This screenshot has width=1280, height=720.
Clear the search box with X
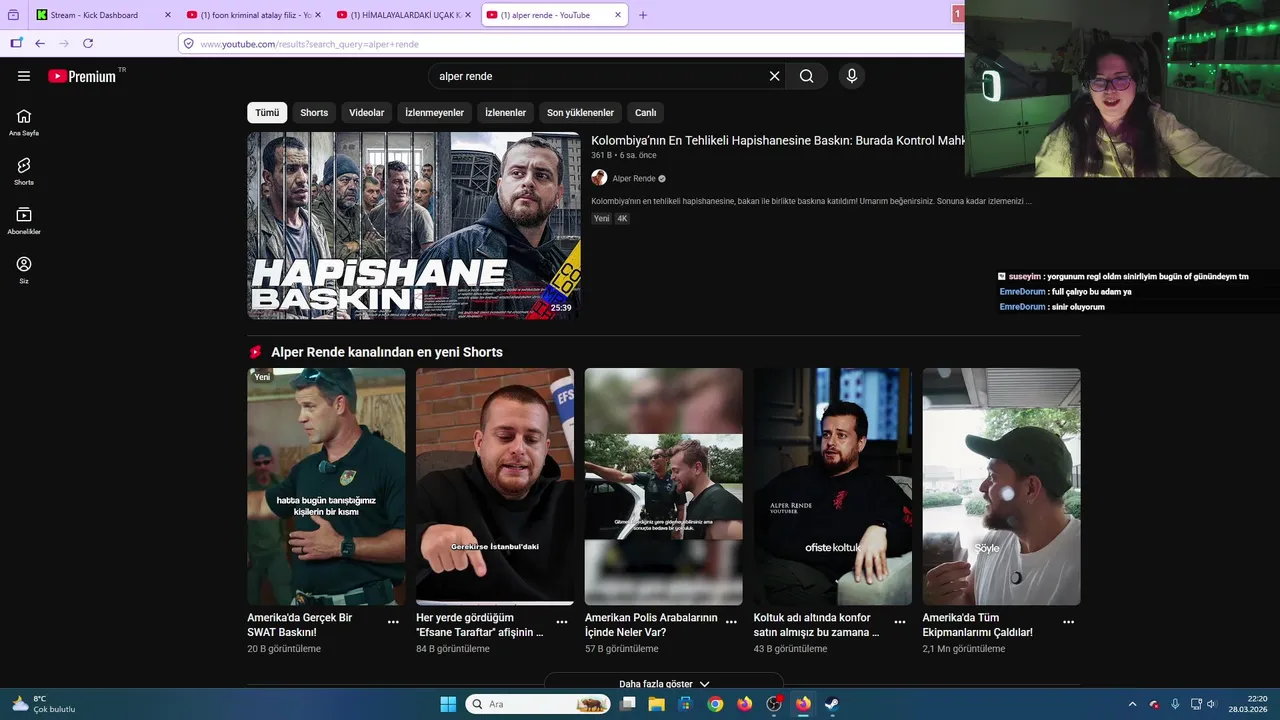pyautogui.click(x=774, y=76)
